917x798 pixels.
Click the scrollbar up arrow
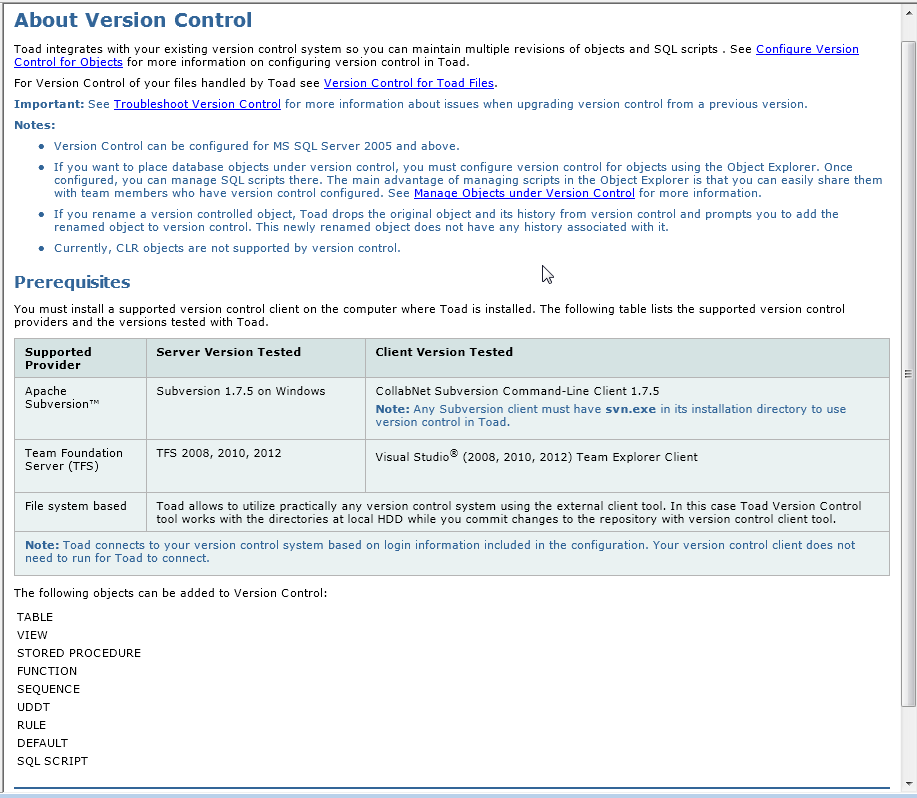[908, 9]
